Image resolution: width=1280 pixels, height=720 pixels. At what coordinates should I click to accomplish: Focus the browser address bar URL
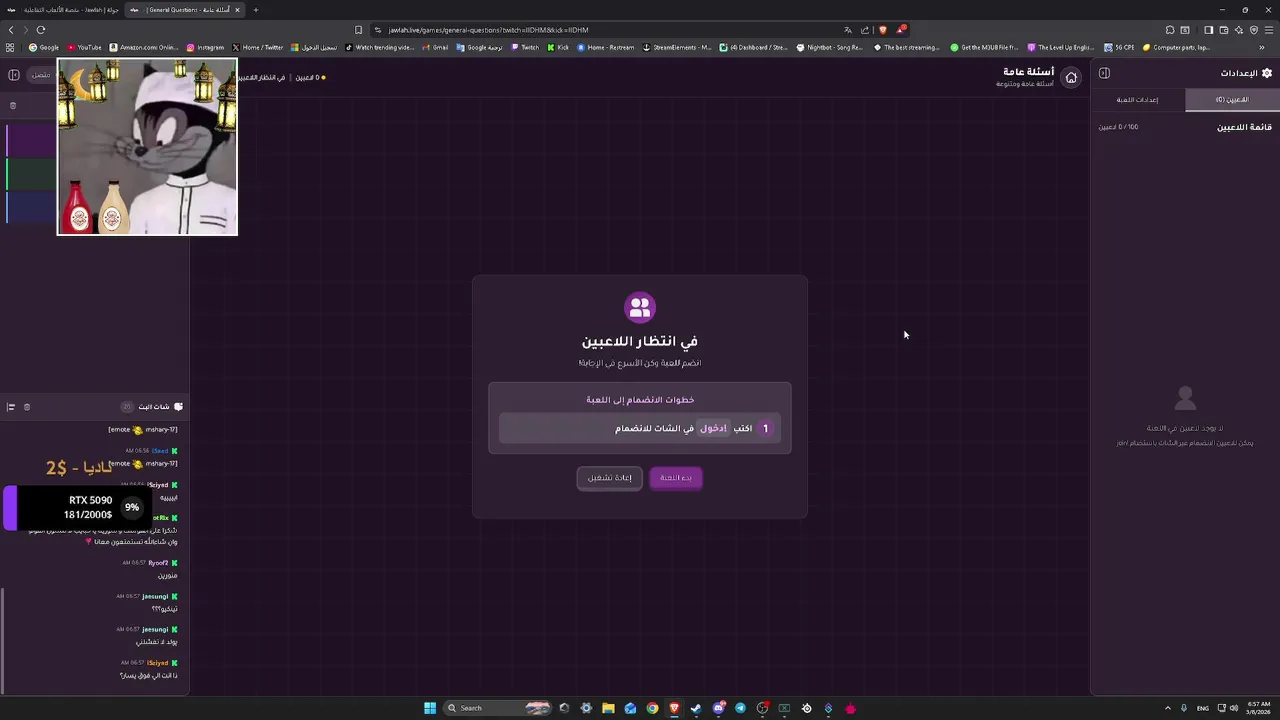coord(488,30)
